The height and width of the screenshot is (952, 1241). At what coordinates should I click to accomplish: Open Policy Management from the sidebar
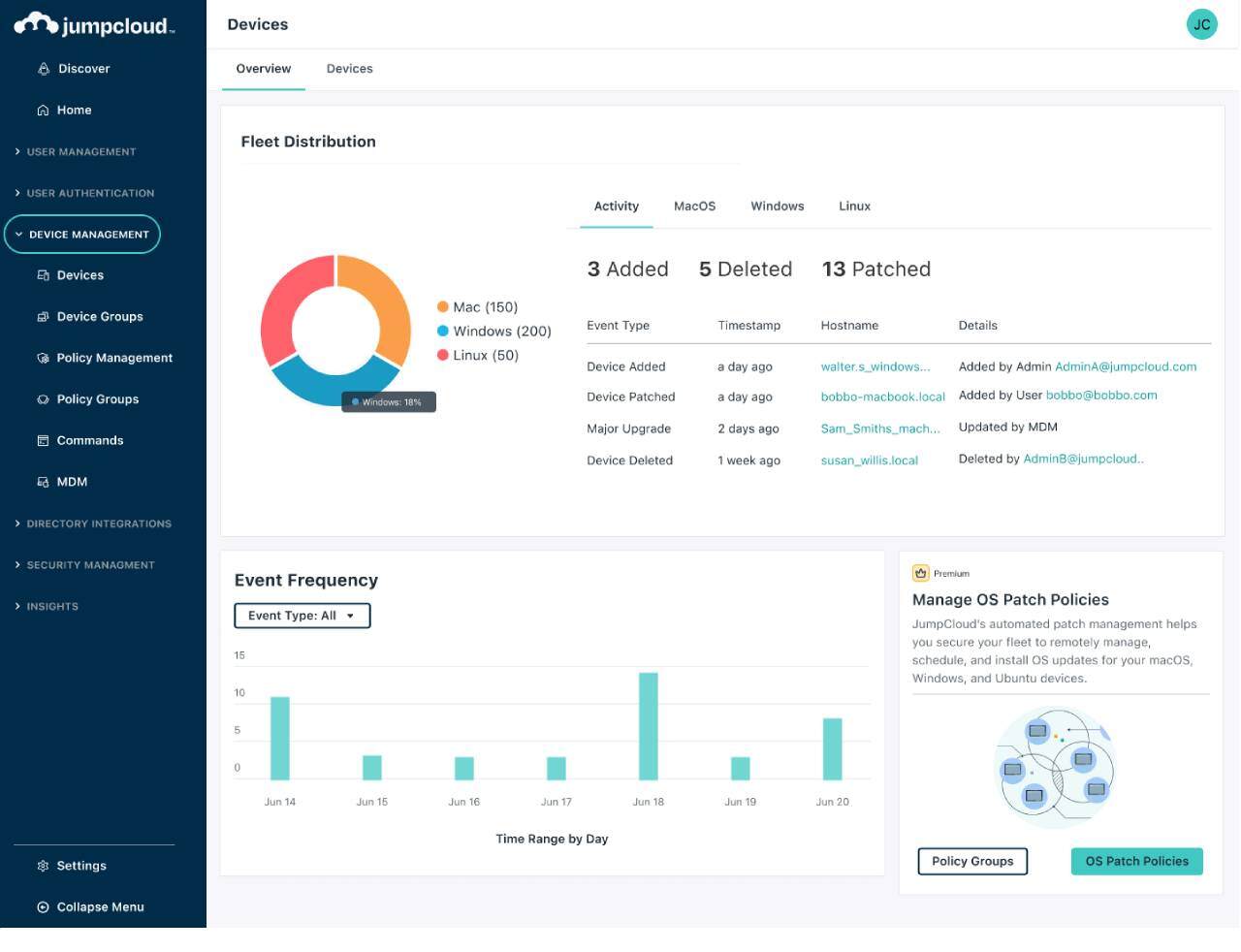(43, 358)
